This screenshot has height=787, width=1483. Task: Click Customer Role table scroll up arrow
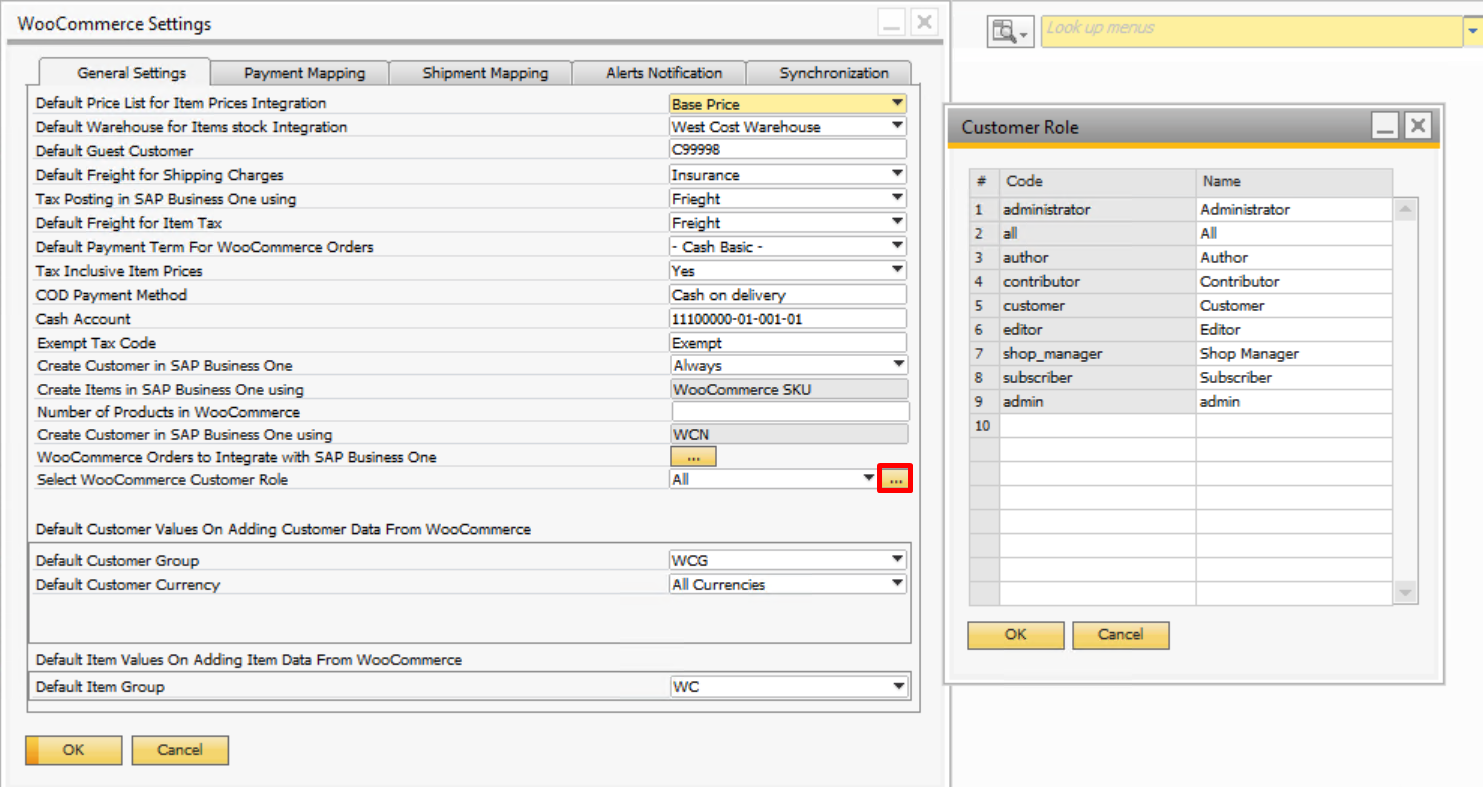[1406, 210]
